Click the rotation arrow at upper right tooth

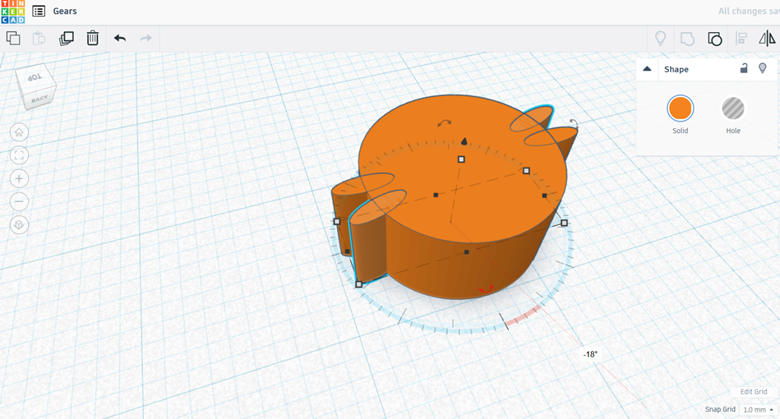pyautogui.click(x=574, y=122)
